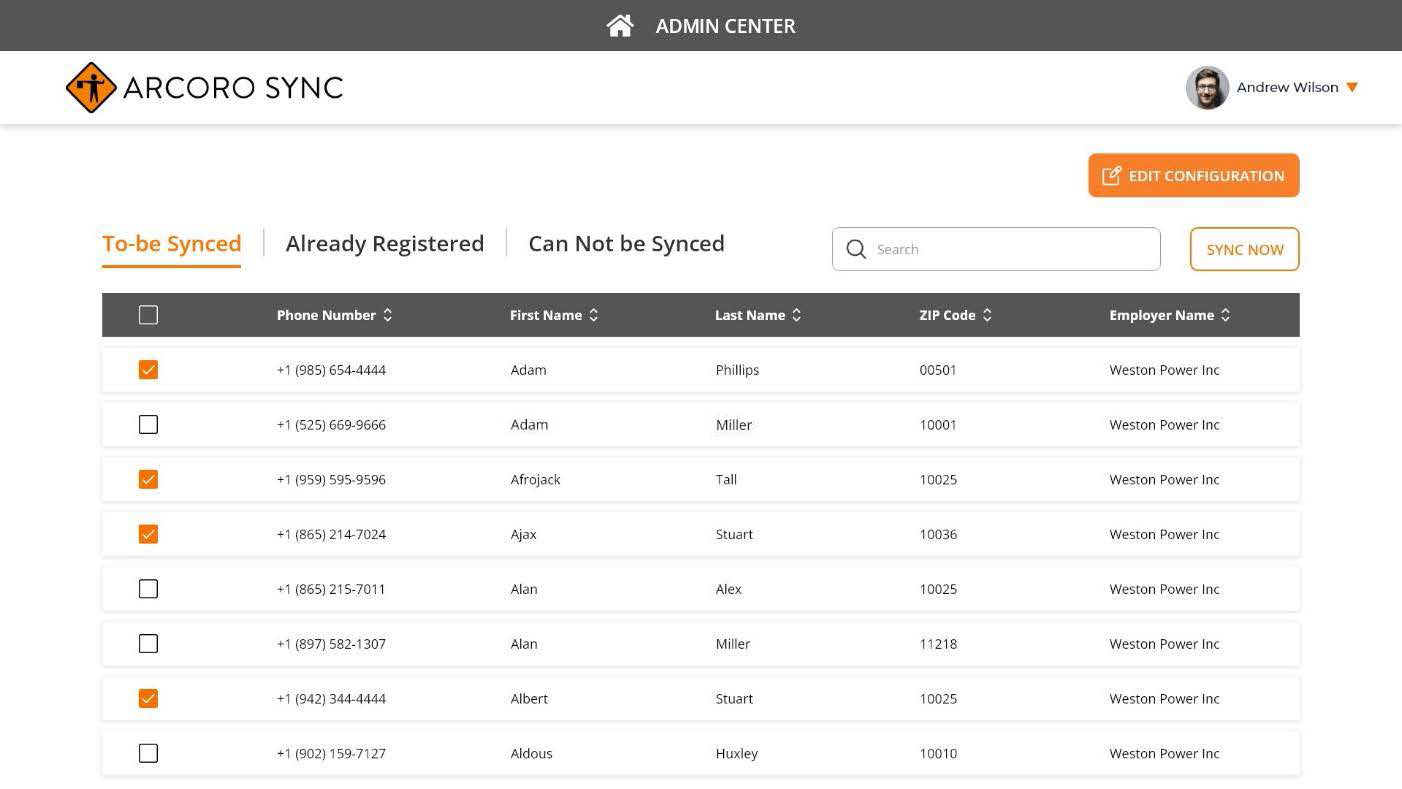Toggle the select-all checkbox in table header
This screenshot has height=789, width=1402.
tap(148, 315)
